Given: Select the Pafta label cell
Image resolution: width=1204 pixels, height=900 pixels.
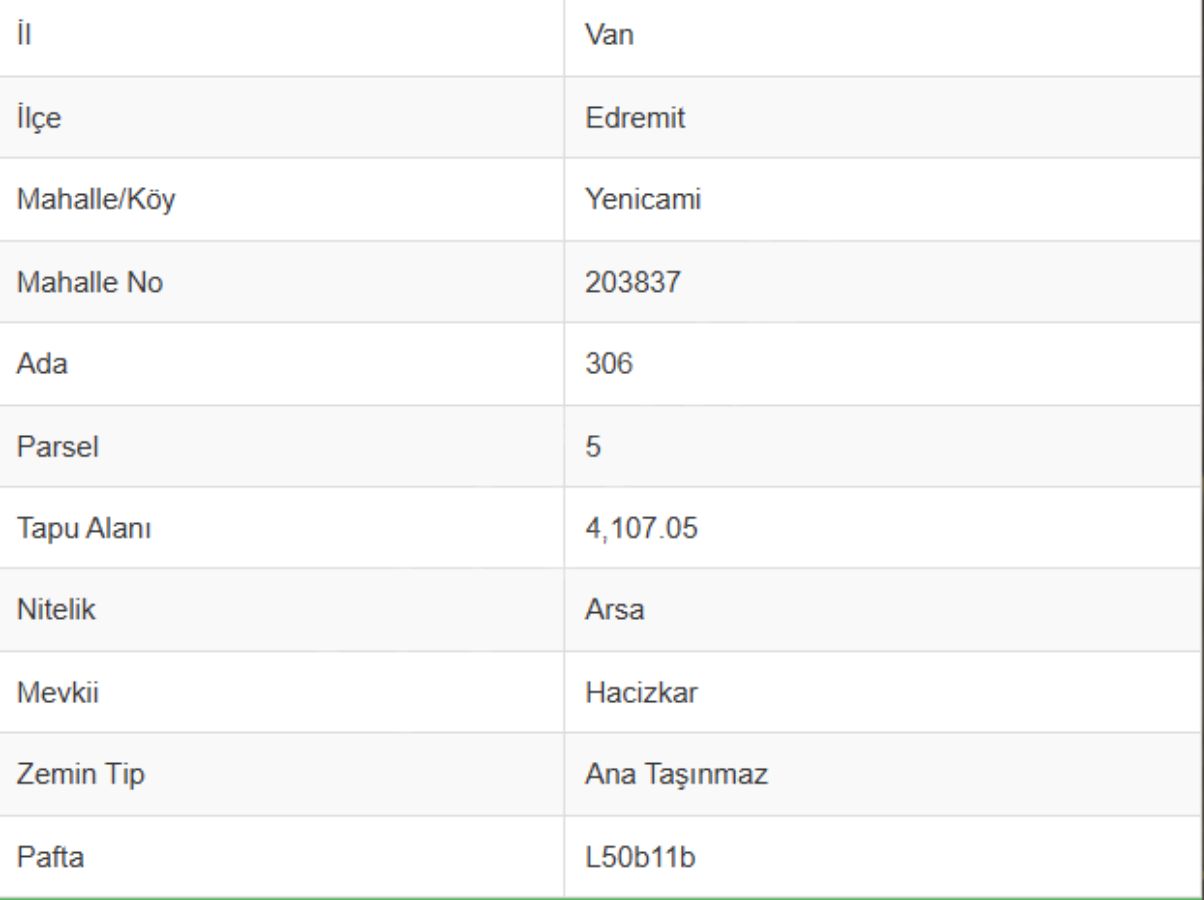Looking at the screenshot, I should 281,856.
